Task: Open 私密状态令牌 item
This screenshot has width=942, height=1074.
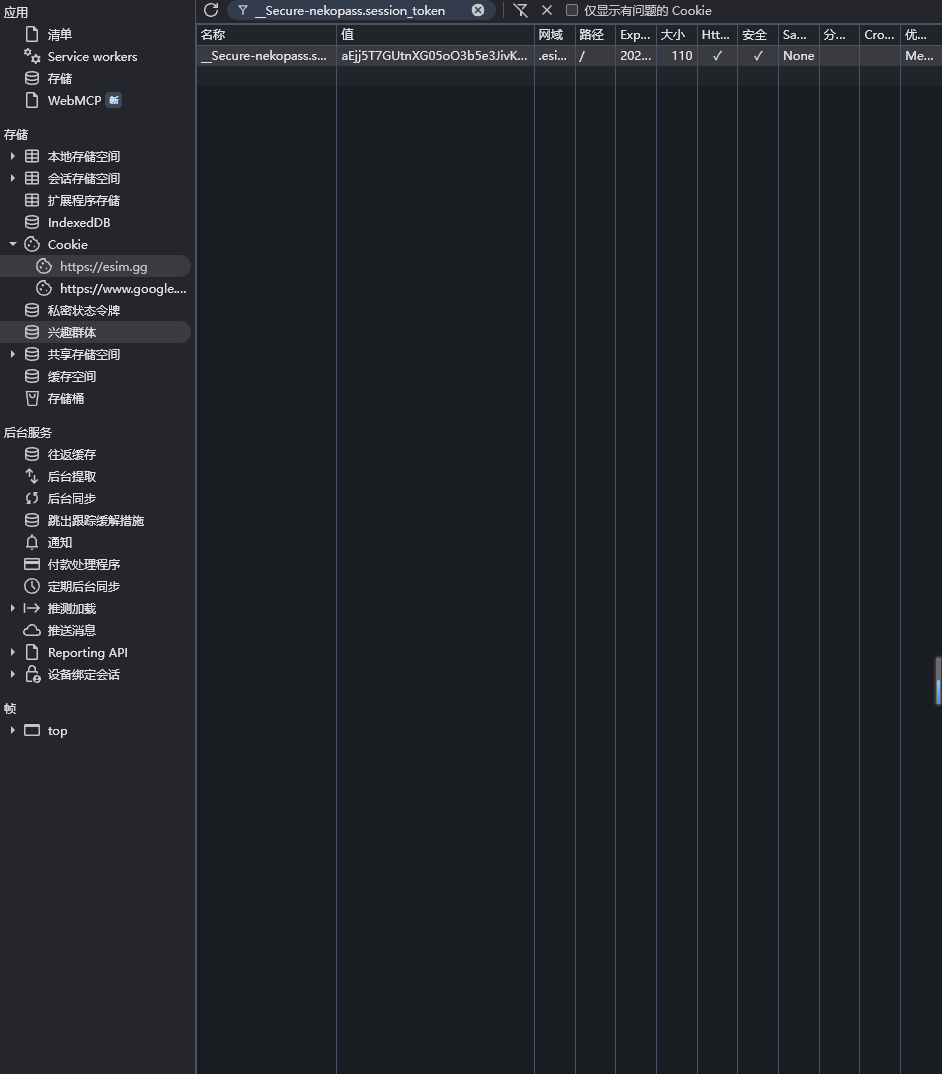Action: [84, 310]
